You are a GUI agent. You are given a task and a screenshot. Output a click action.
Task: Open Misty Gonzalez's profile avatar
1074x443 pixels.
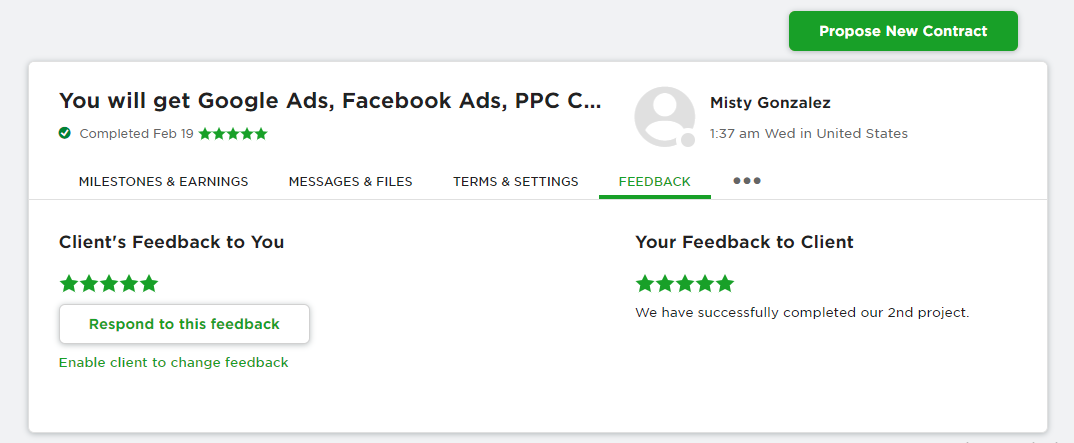point(664,116)
